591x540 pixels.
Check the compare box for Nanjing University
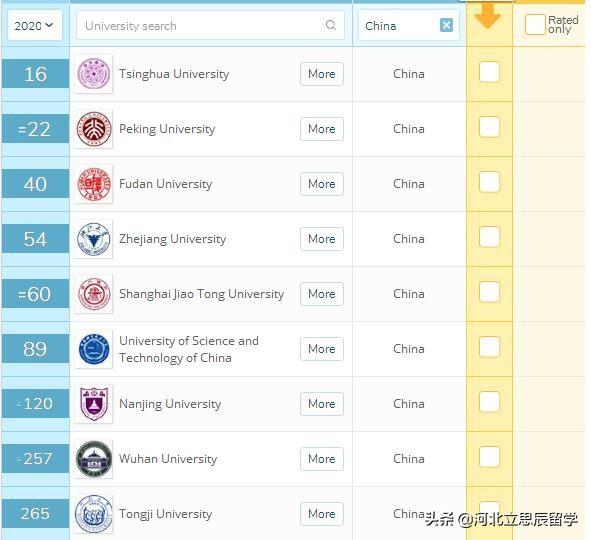click(x=489, y=402)
